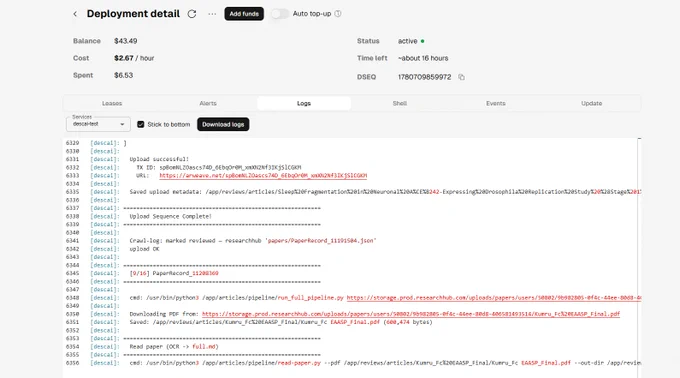The width and height of the screenshot is (680, 378).
Task: Click the [9/16] PaperRecord log line
Action: (x=174, y=274)
